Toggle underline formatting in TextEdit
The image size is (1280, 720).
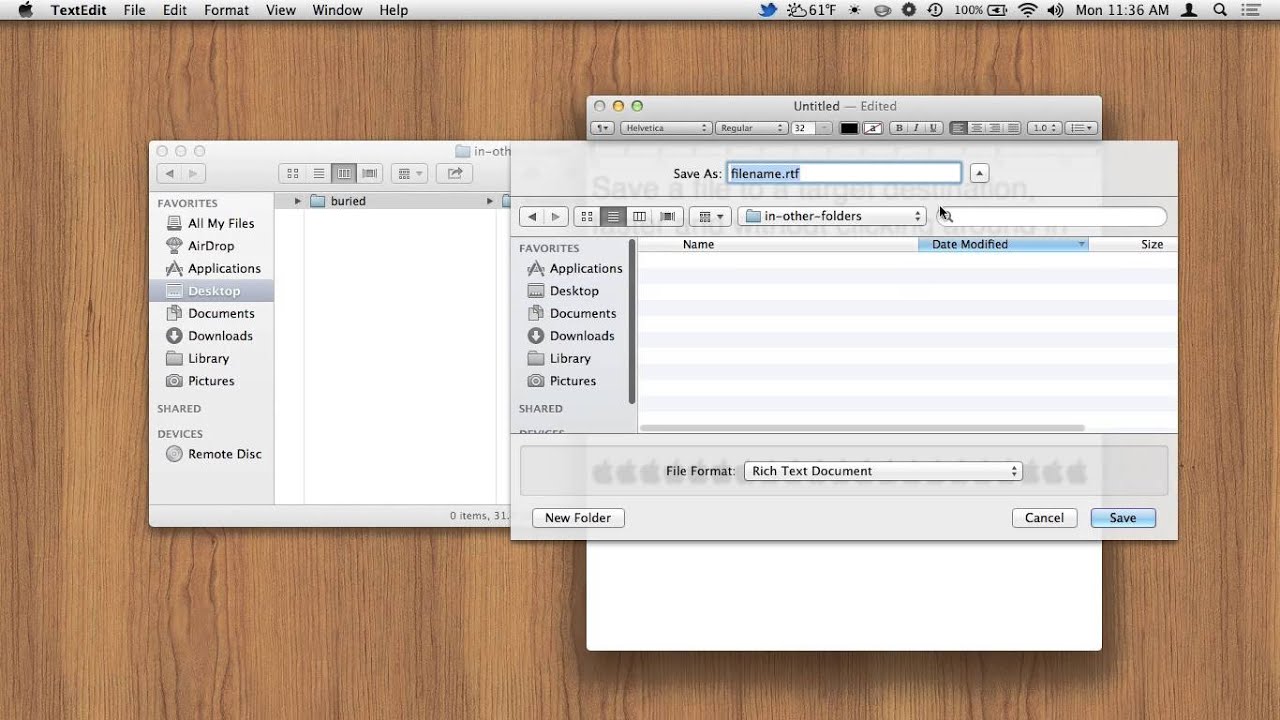coord(933,128)
